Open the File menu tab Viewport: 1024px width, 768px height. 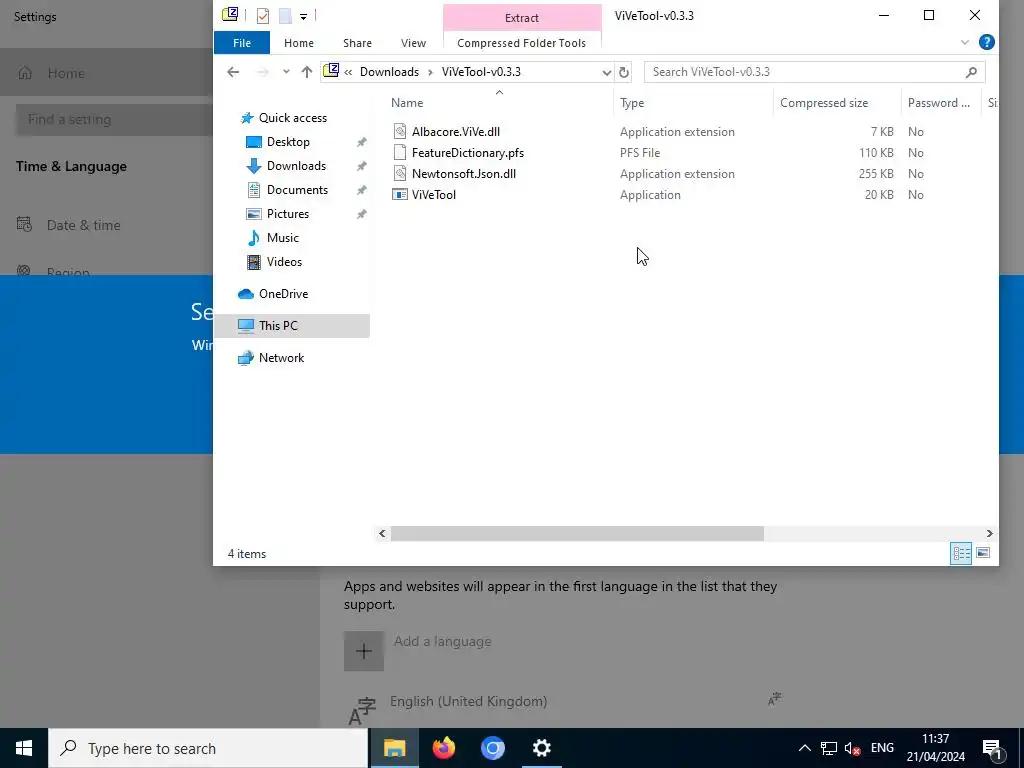coord(242,42)
